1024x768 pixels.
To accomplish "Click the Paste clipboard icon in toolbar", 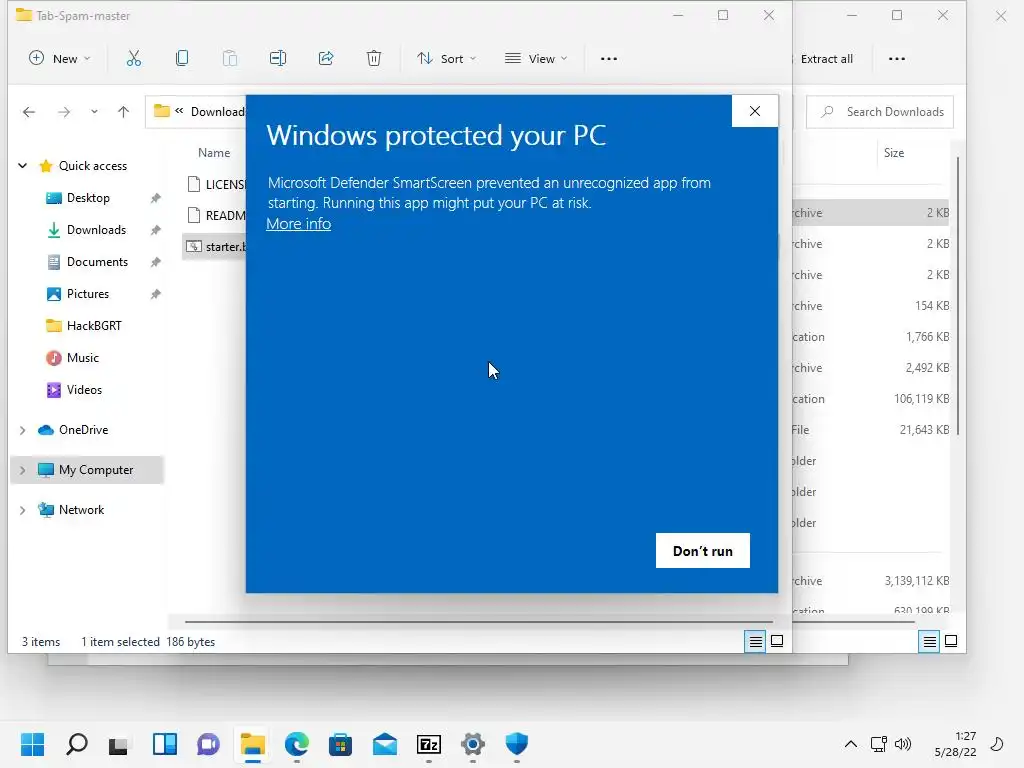I will pyautogui.click(x=230, y=59).
